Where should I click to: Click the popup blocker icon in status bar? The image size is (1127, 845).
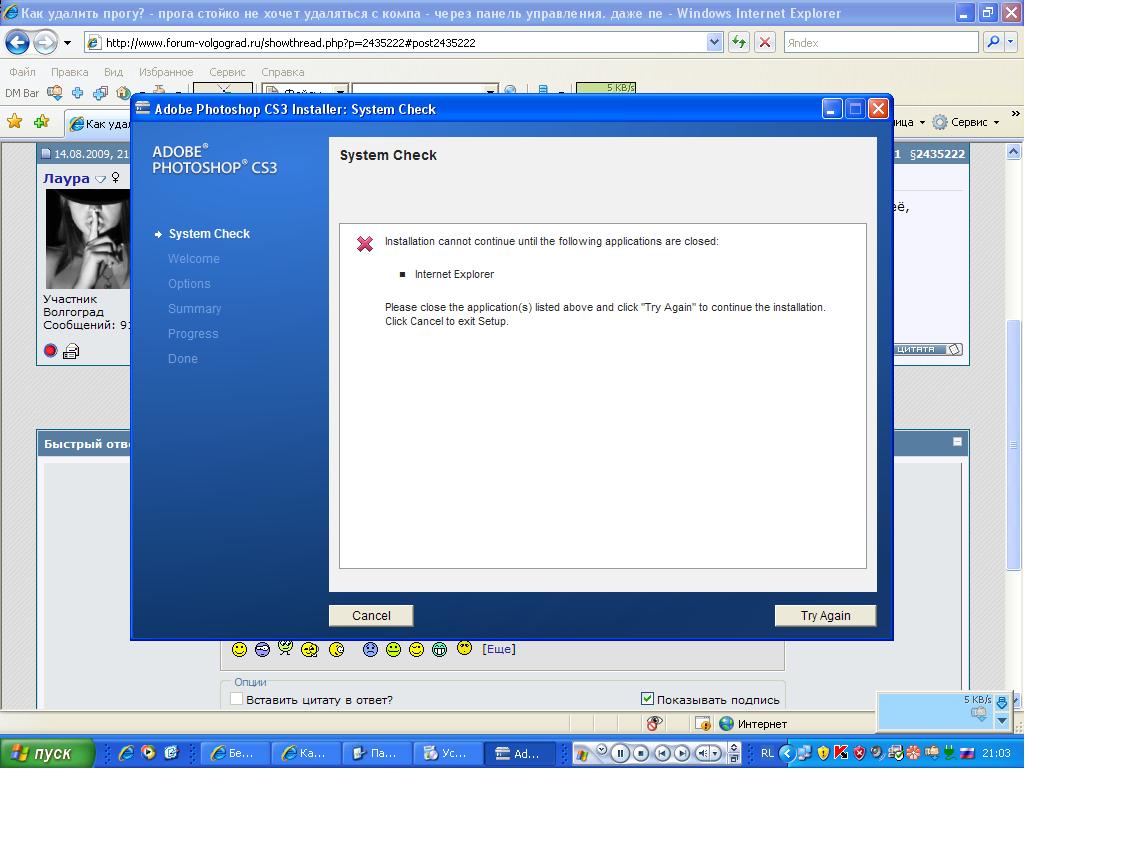tap(702, 724)
